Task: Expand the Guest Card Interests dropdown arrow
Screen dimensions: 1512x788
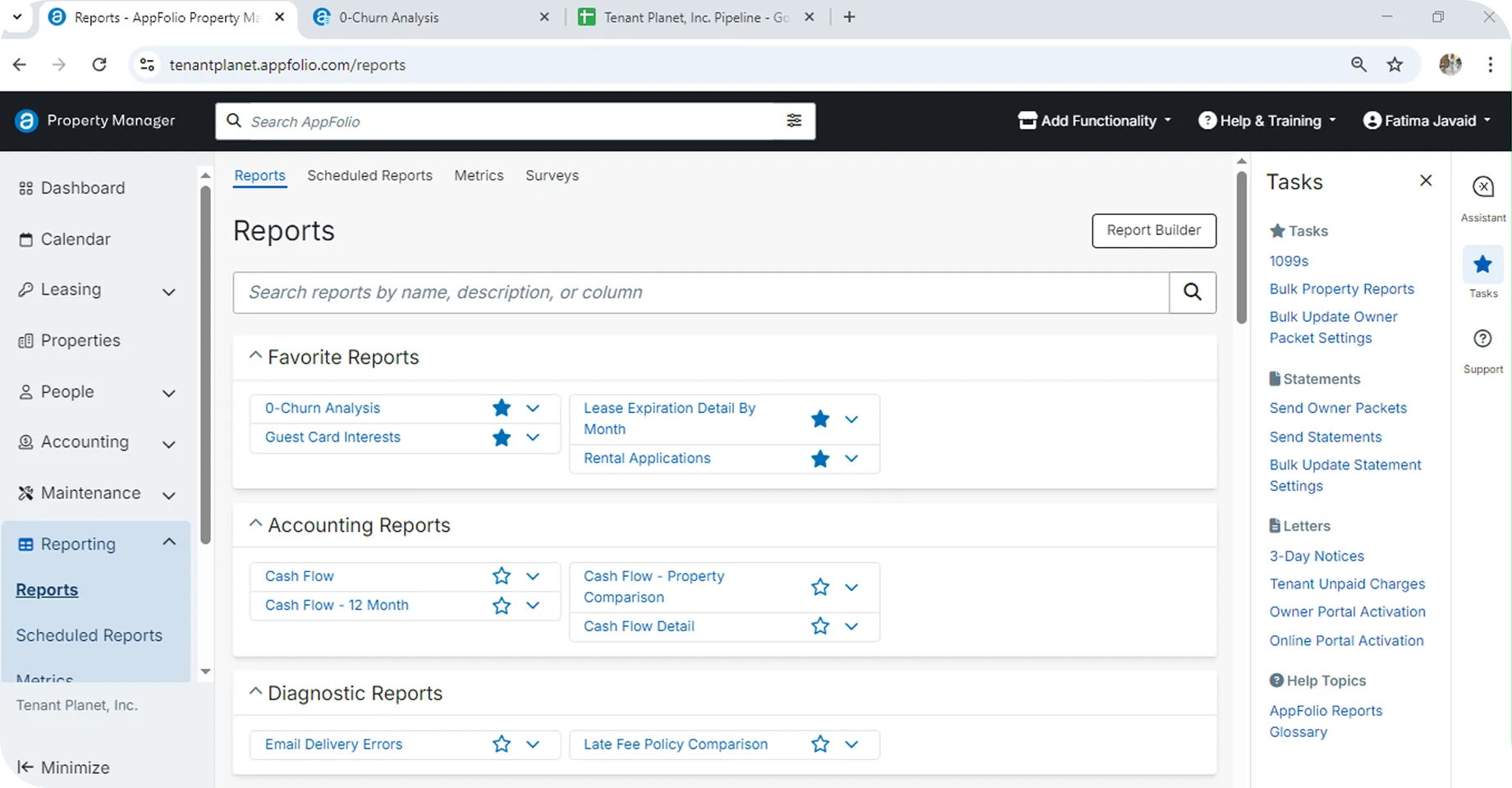Action: click(x=533, y=438)
